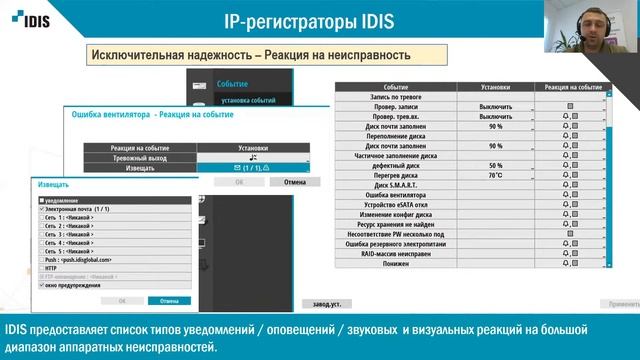Click OK in Ошибка вентилятора dialog

click(239, 182)
